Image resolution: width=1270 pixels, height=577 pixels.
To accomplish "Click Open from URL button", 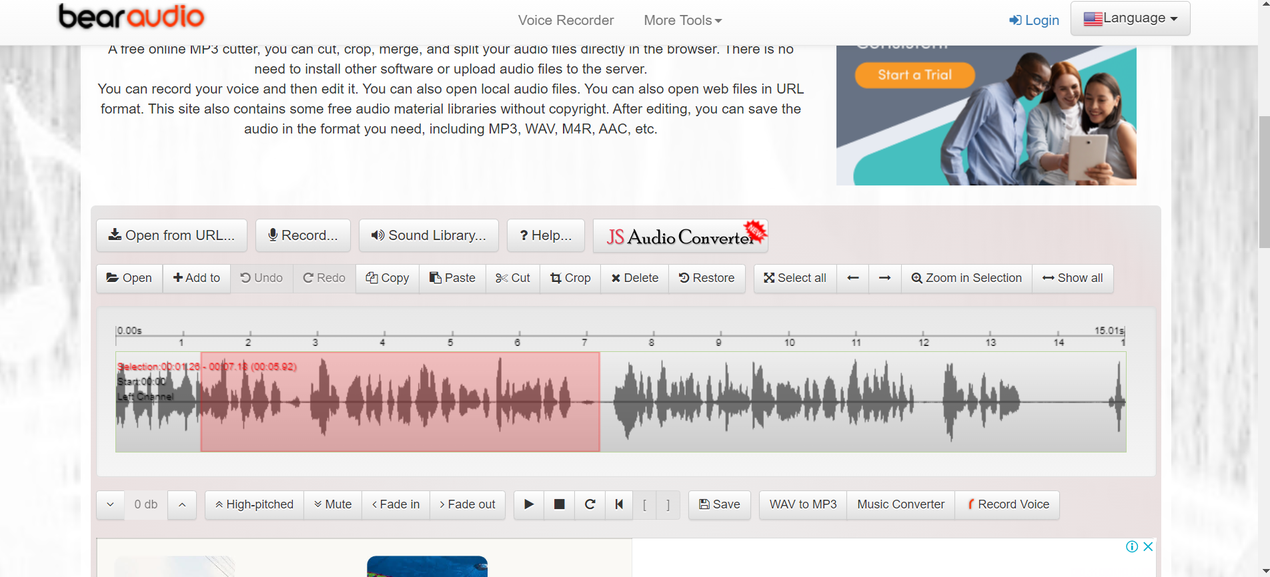I will coord(171,235).
